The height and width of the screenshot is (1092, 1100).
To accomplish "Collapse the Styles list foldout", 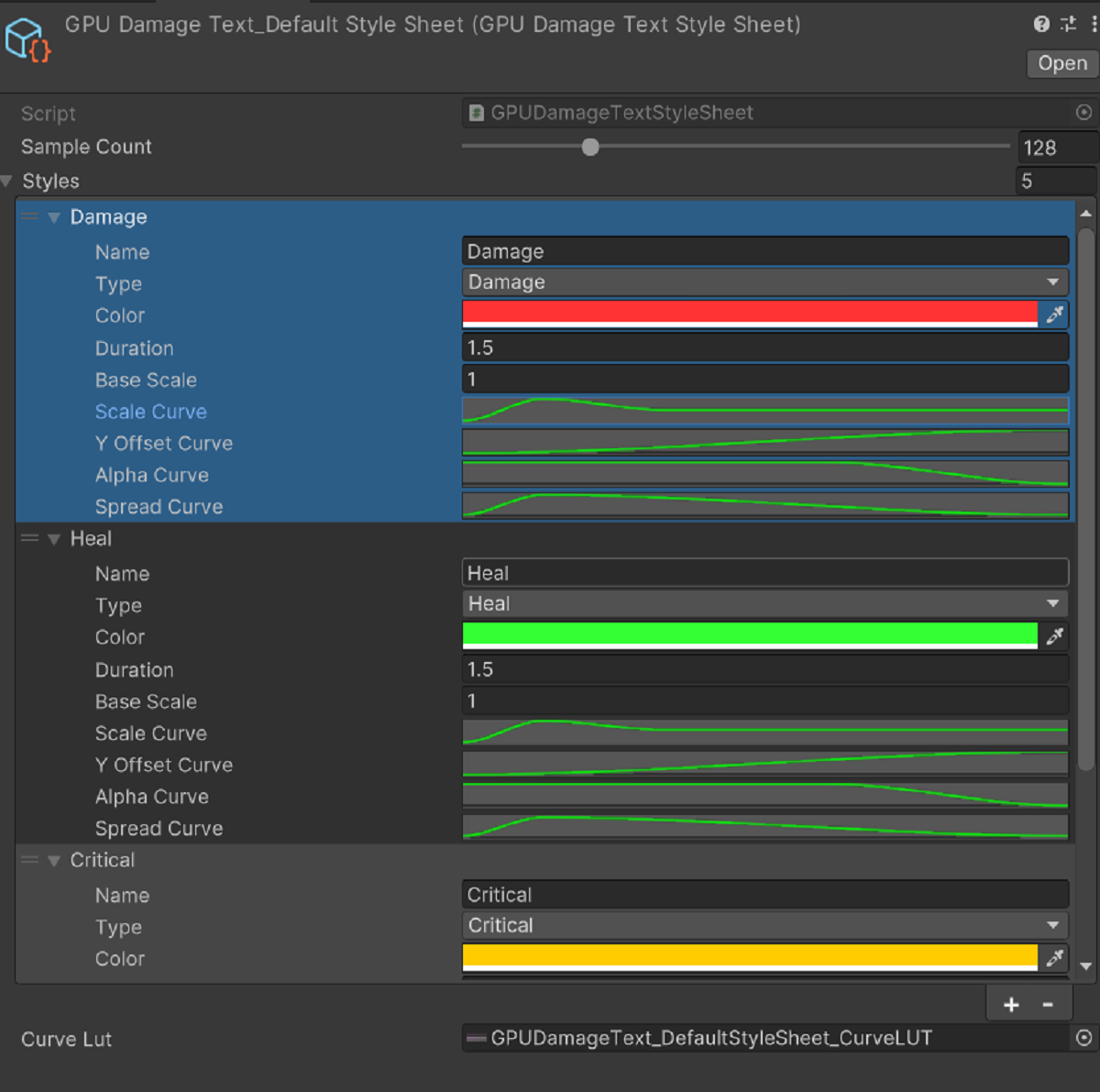I will pos(7,181).
